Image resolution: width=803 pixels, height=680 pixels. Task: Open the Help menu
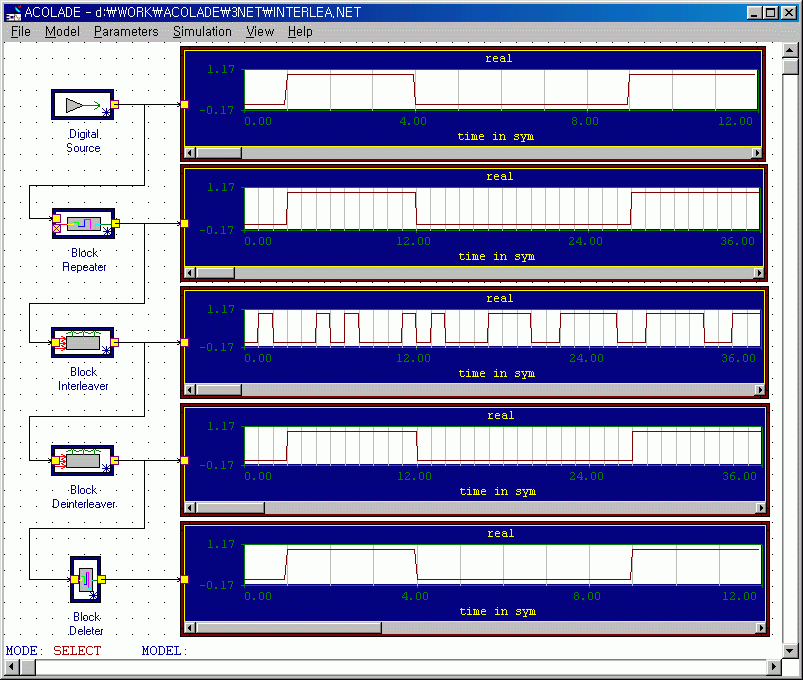tap(300, 32)
